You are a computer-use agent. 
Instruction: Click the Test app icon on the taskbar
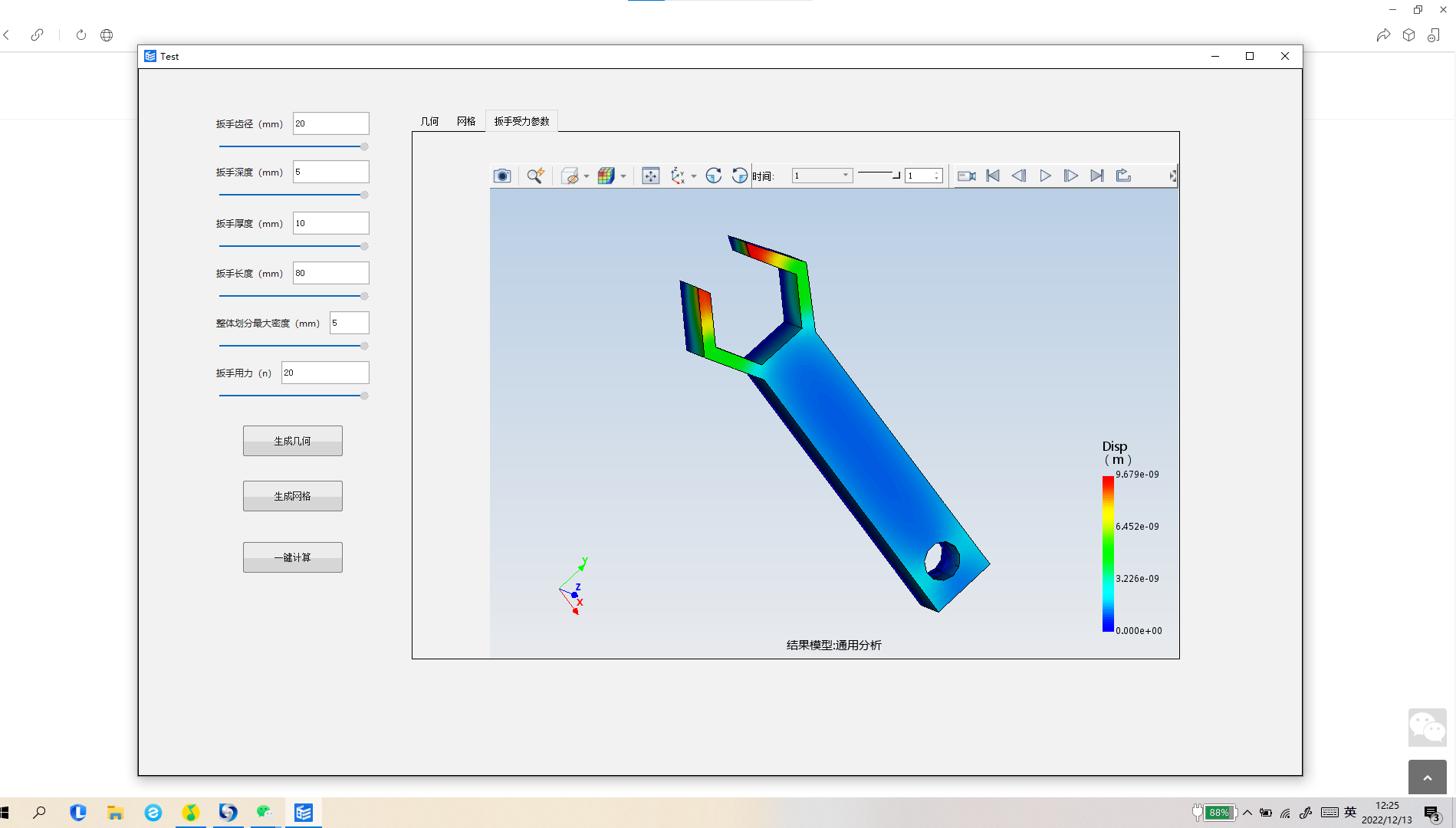point(304,813)
